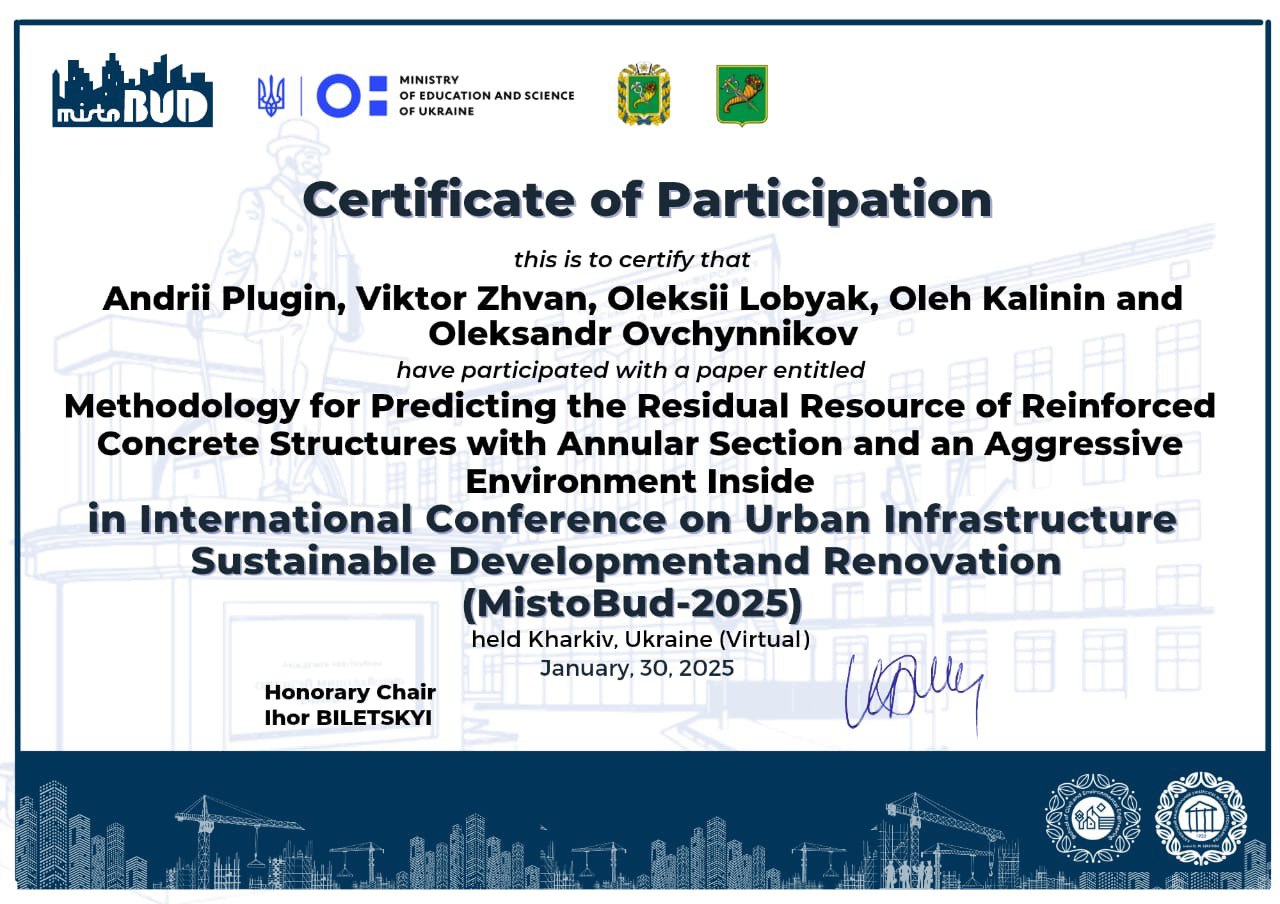Image resolution: width=1280 pixels, height=904 pixels.
Task: Click the date "January, 30, 2025"
Action: coord(637,668)
